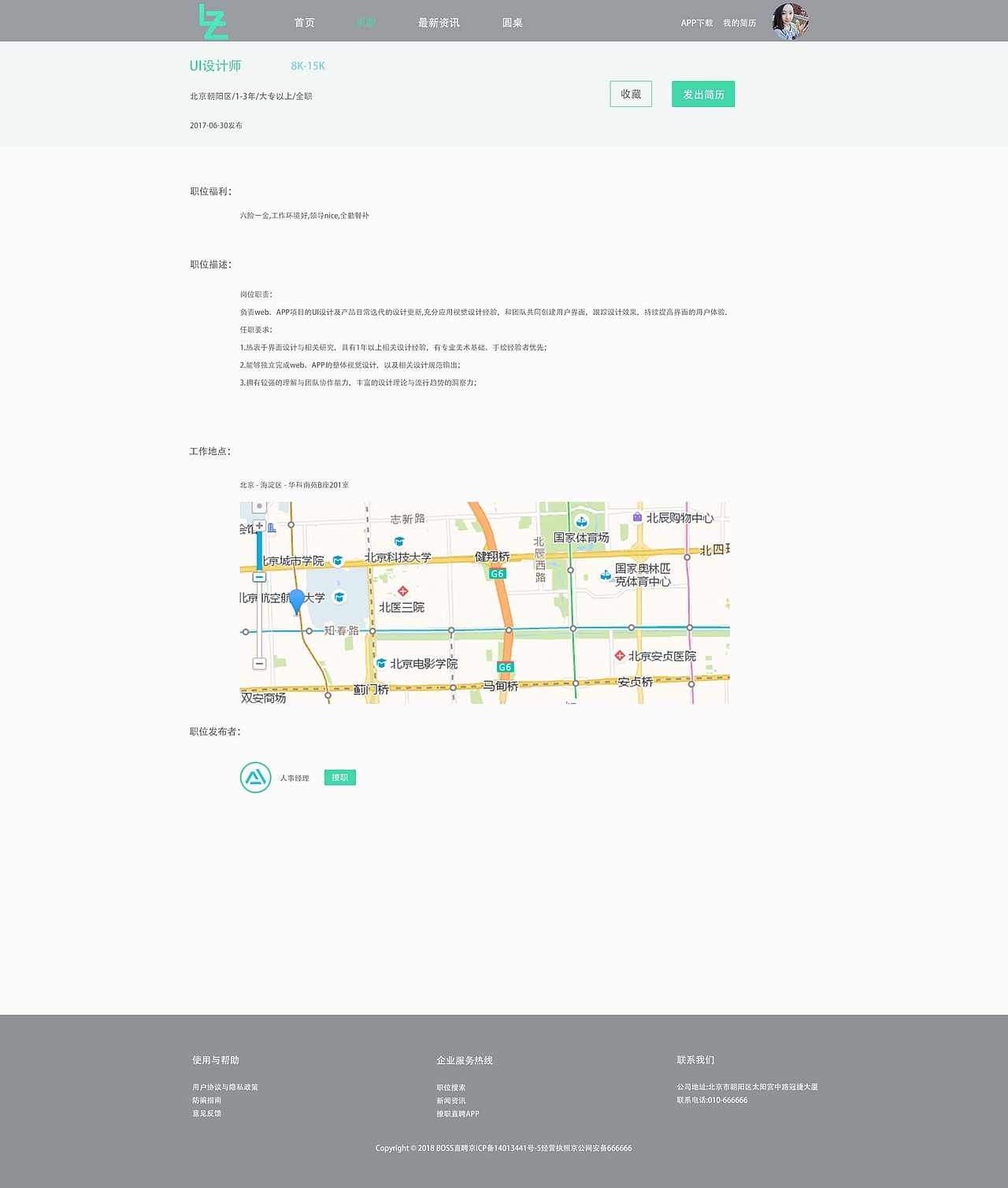Screen dimensions: 1008x1188
Task: Click the 志新路 label on the map
Action: point(407,519)
